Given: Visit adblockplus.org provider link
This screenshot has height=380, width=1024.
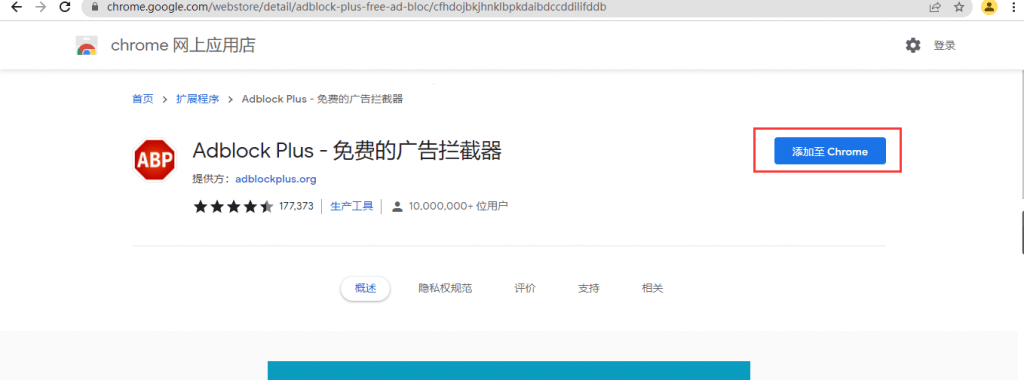Looking at the screenshot, I should click(276, 179).
